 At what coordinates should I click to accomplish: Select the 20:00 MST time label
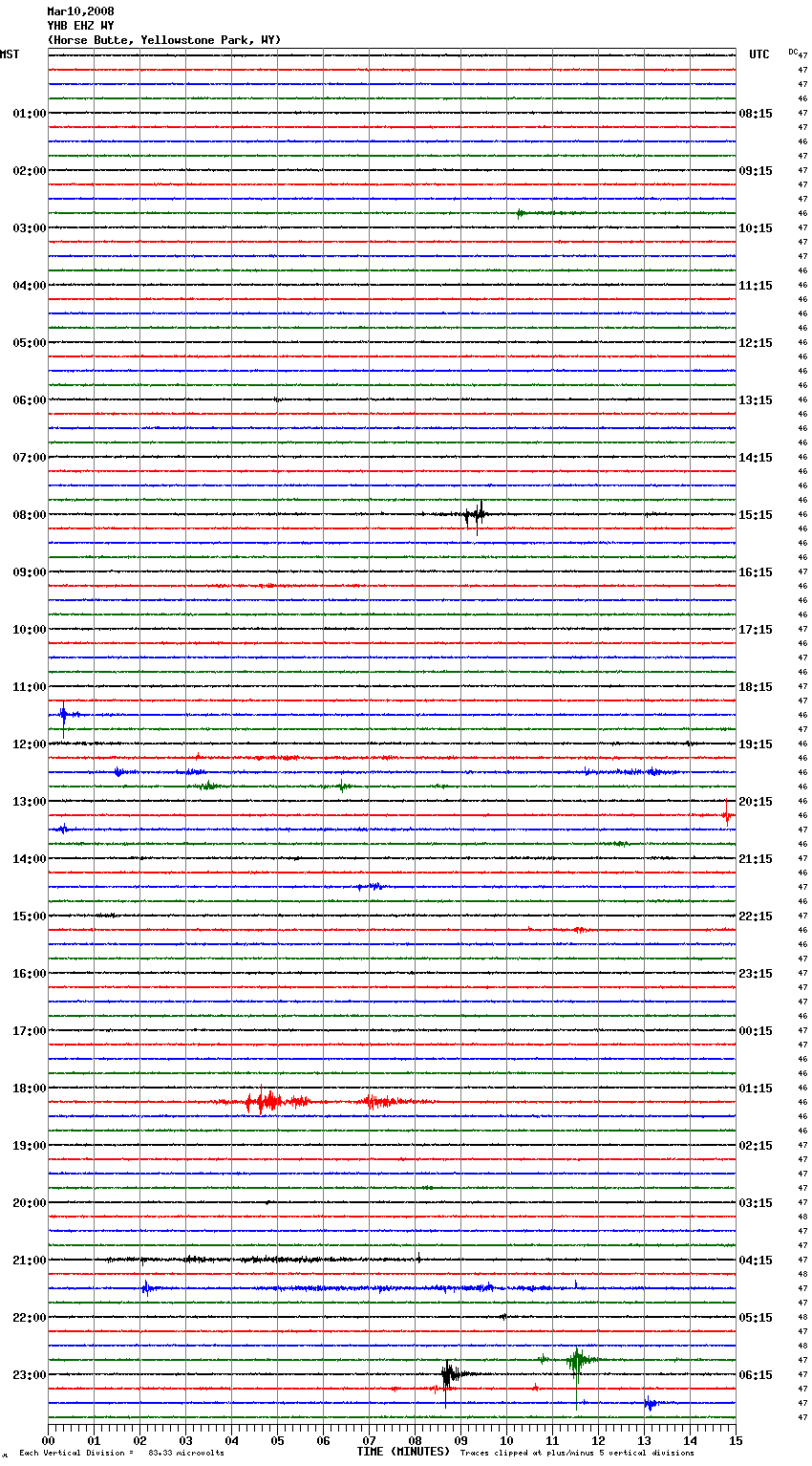[x=30, y=1203]
